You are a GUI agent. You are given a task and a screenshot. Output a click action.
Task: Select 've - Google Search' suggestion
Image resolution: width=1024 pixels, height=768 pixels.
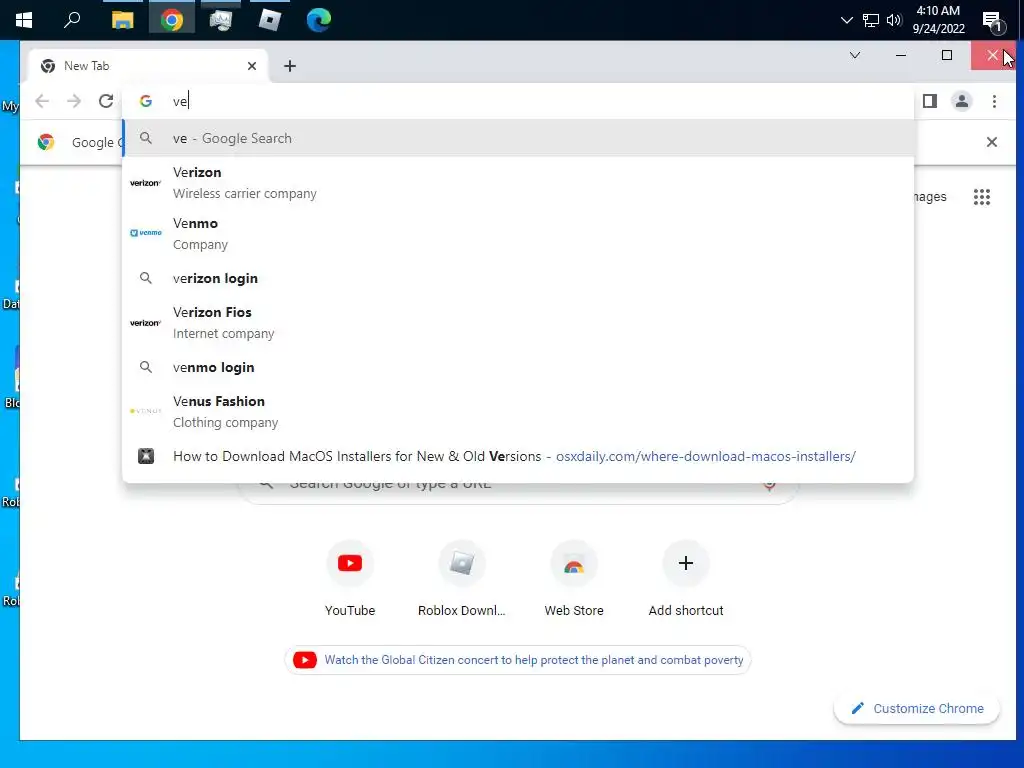tap(519, 138)
